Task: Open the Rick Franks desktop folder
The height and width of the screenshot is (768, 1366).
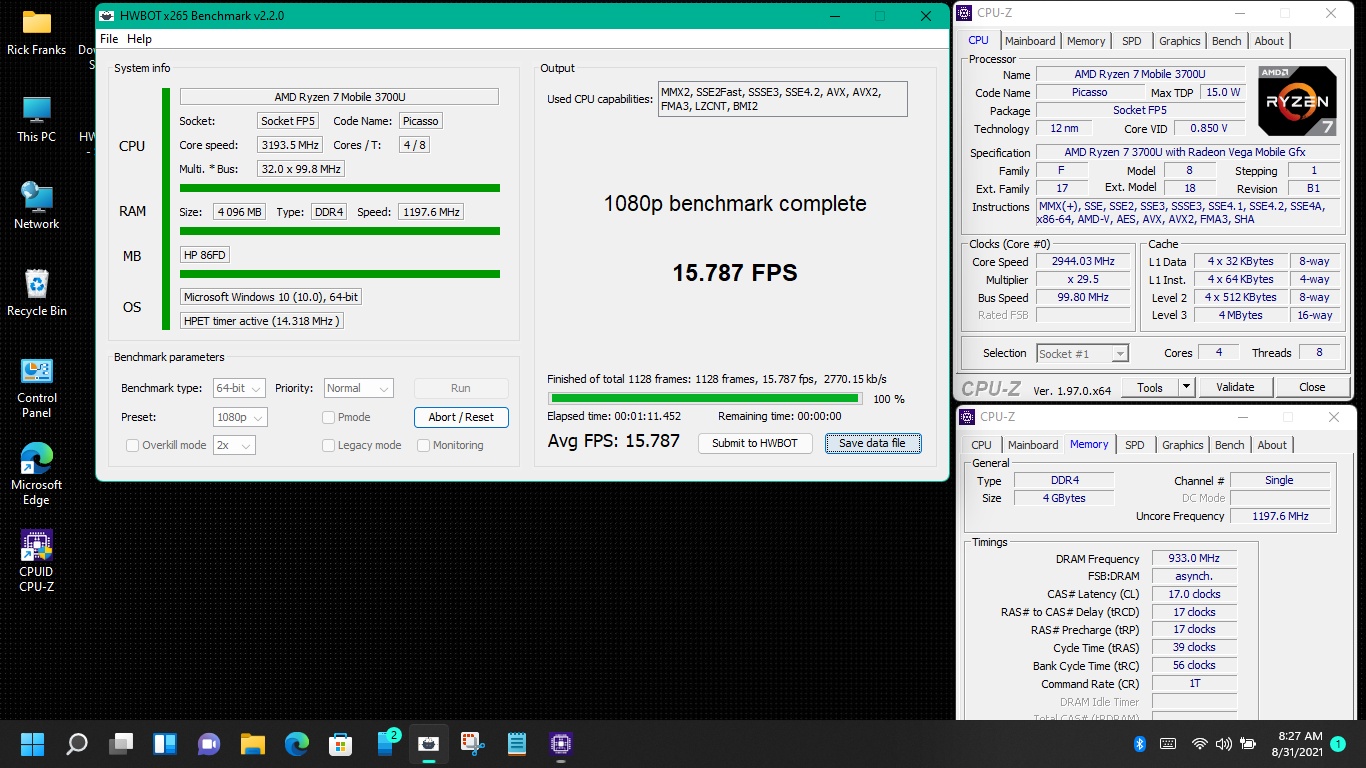Action: tap(36, 32)
